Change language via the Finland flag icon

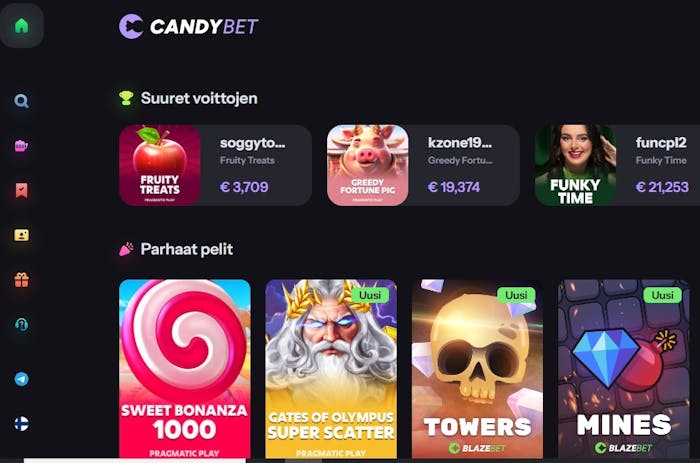coord(21,423)
